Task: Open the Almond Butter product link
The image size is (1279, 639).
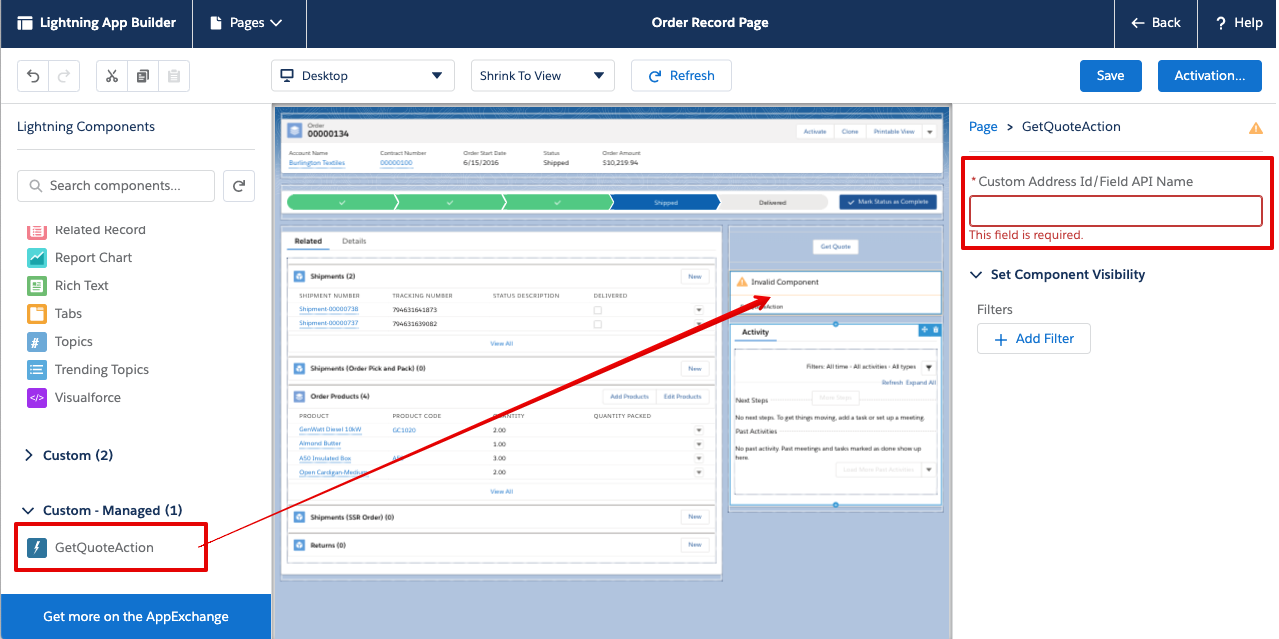Action: 320,444
